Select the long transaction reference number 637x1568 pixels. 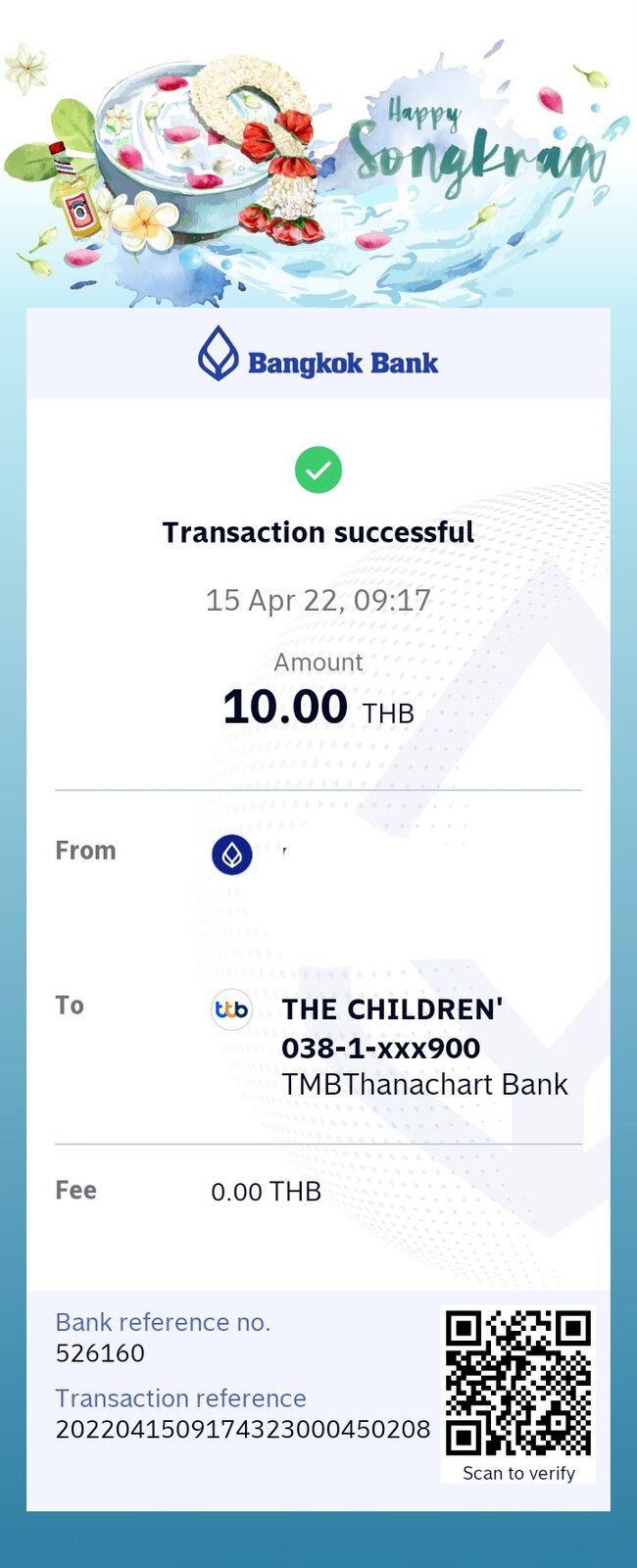click(242, 1430)
